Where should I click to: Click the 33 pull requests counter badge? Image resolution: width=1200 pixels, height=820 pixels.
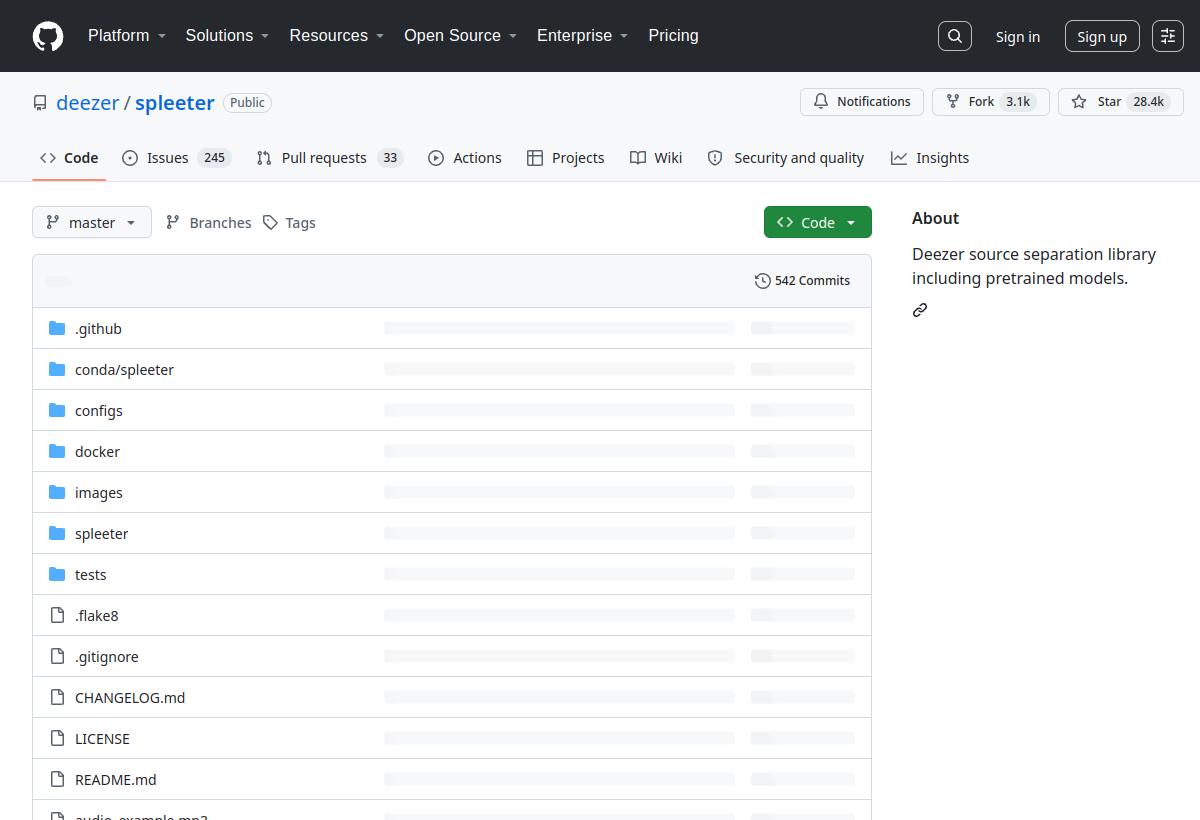390,158
